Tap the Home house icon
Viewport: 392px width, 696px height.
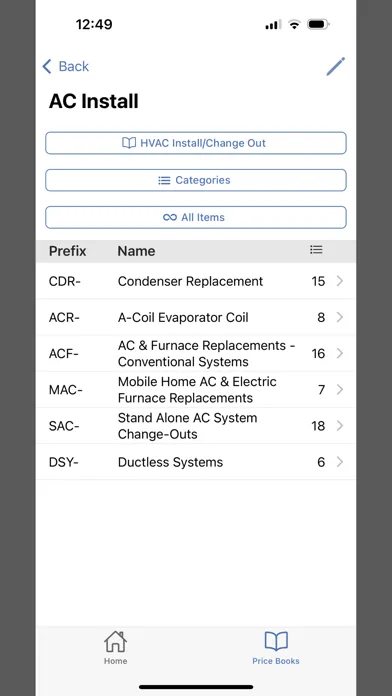(x=115, y=641)
